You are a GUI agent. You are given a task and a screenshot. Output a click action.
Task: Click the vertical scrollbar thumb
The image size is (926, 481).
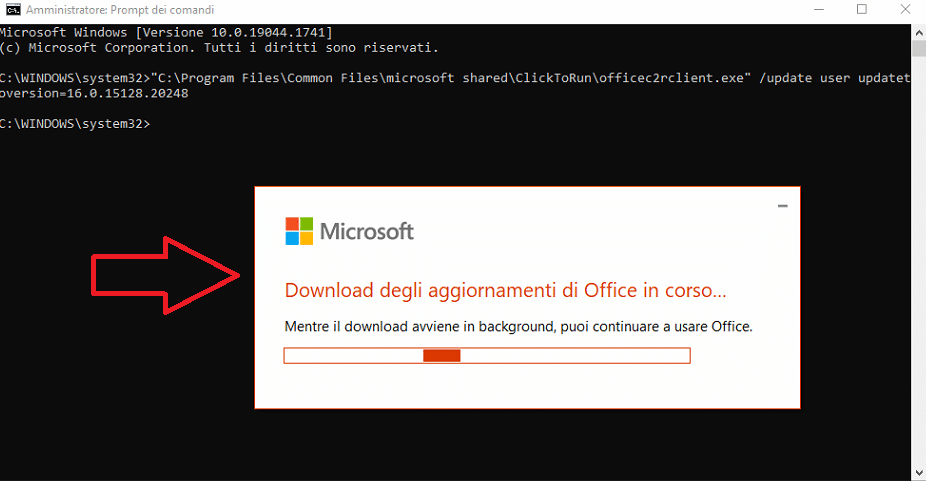coord(919,48)
